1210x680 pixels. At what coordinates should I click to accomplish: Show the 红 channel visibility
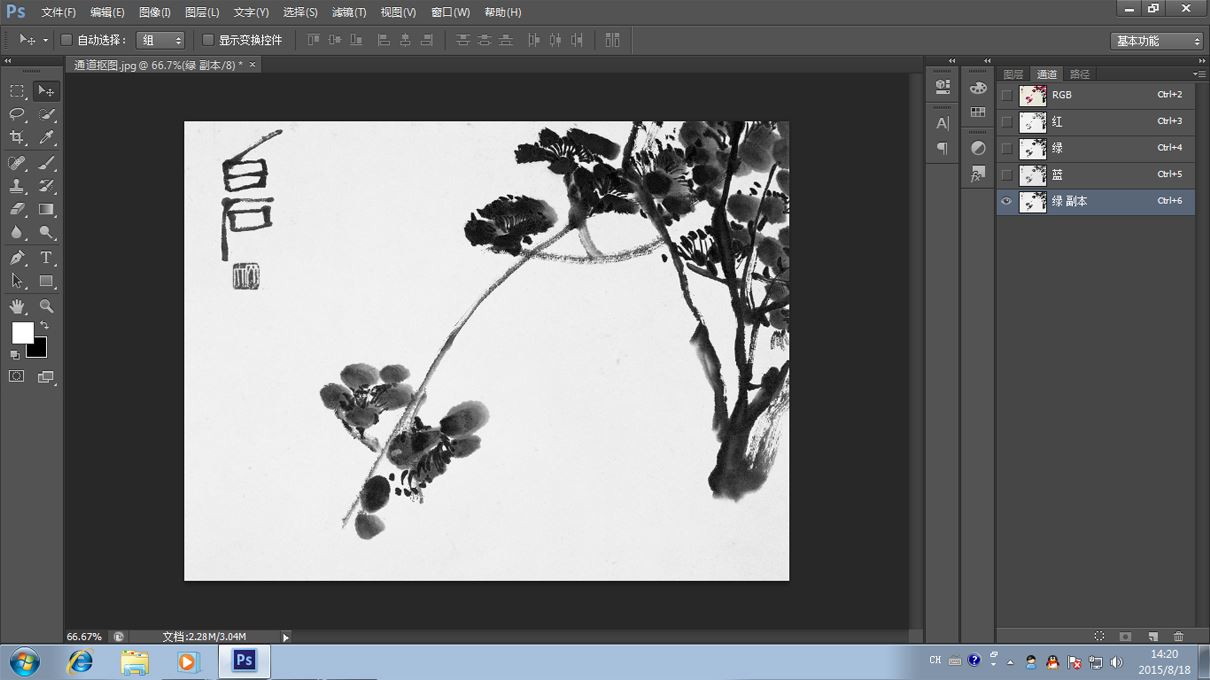(1007, 122)
